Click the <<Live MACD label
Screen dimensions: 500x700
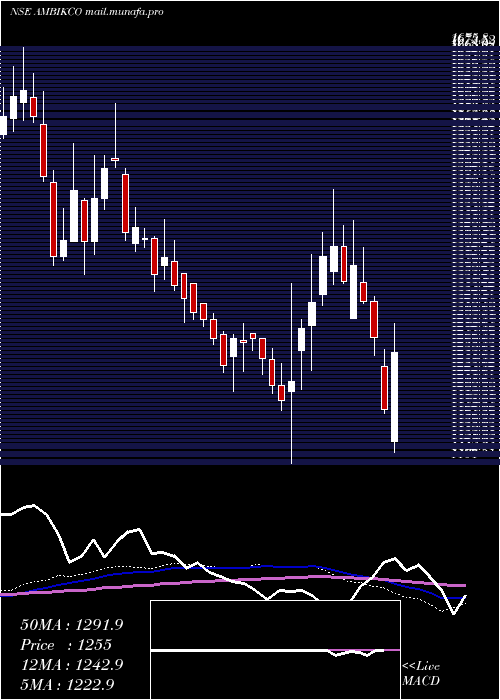[x=421, y=674]
